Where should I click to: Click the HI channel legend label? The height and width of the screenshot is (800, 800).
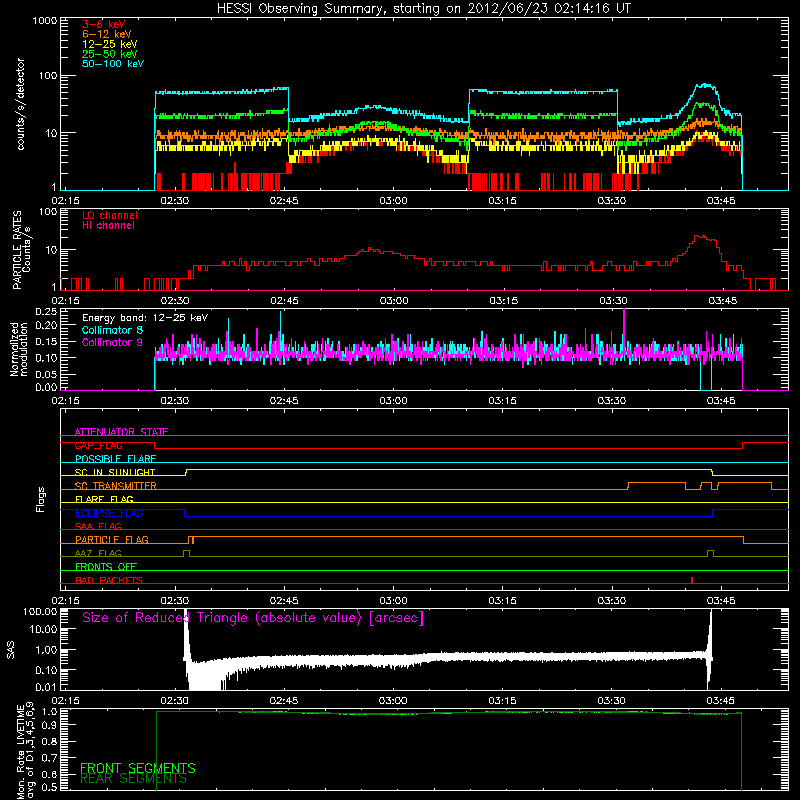[108, 226]
